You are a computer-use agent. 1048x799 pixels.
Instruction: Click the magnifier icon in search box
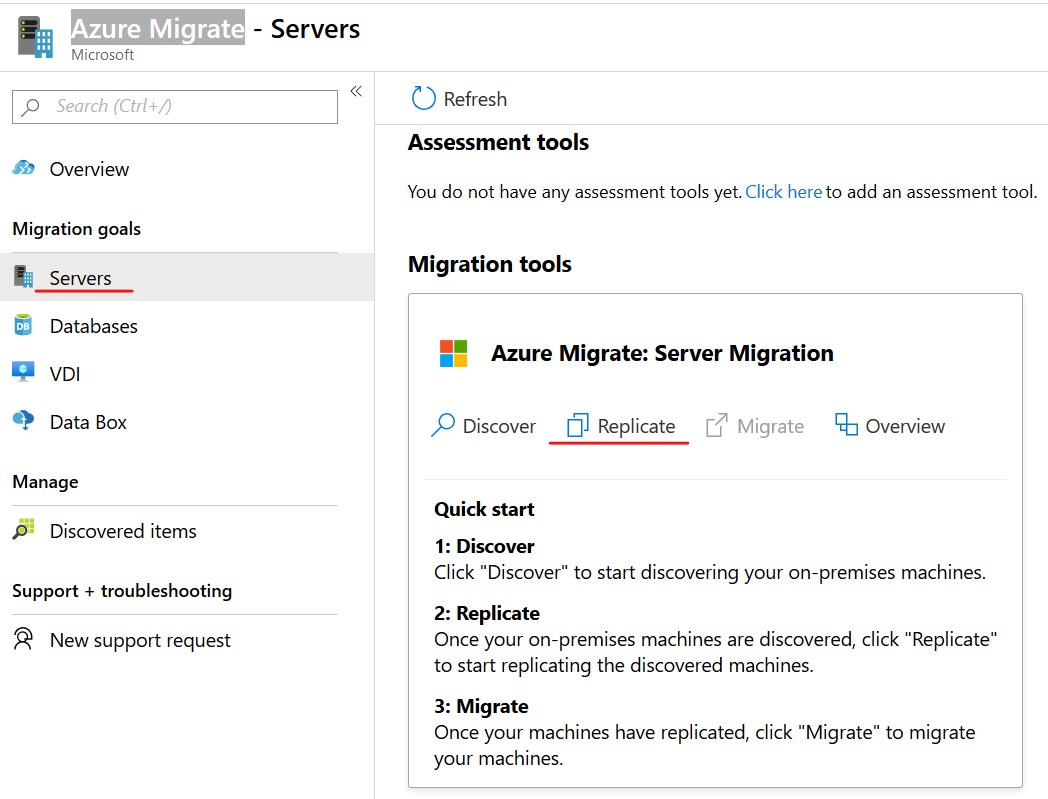31,107
